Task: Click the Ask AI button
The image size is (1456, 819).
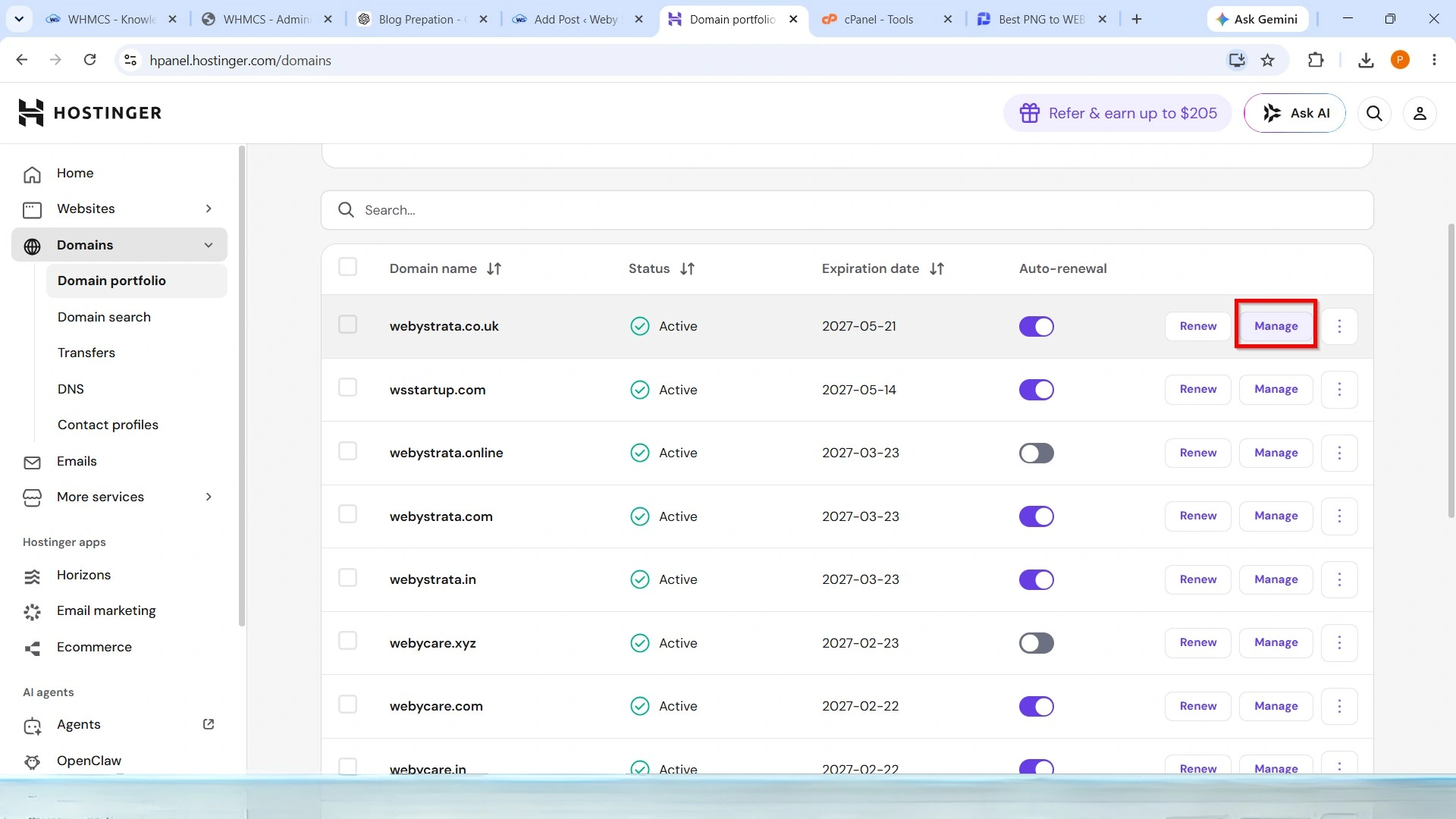Action: [1294, 113]
